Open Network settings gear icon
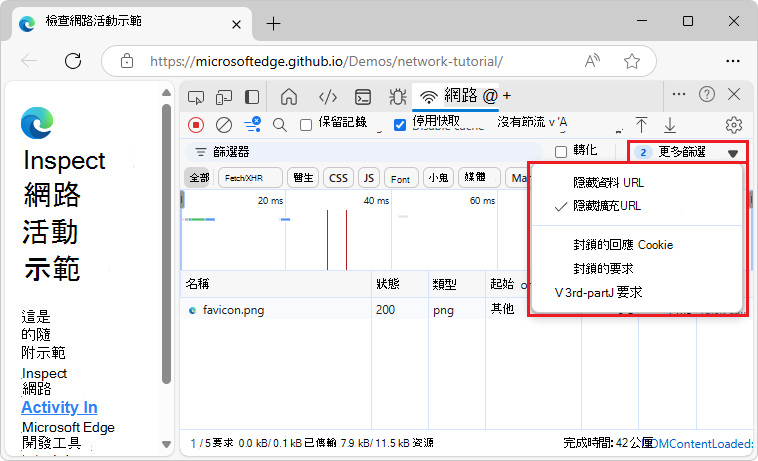The width and height of the screenshot is (758, 461). 733,125
